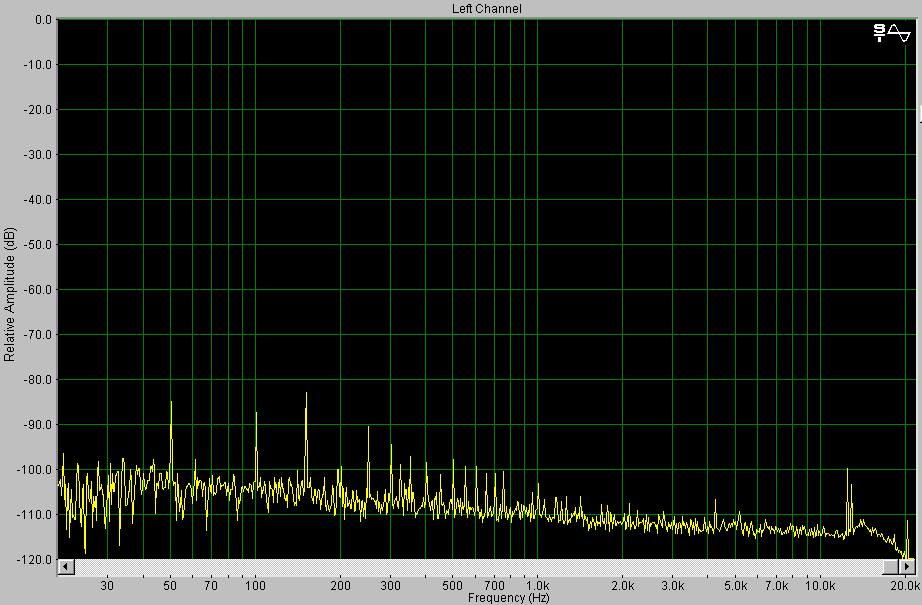The image size is (922, 605).
Task: Click the '300' frequency tick label
Action: coord(390,586)
